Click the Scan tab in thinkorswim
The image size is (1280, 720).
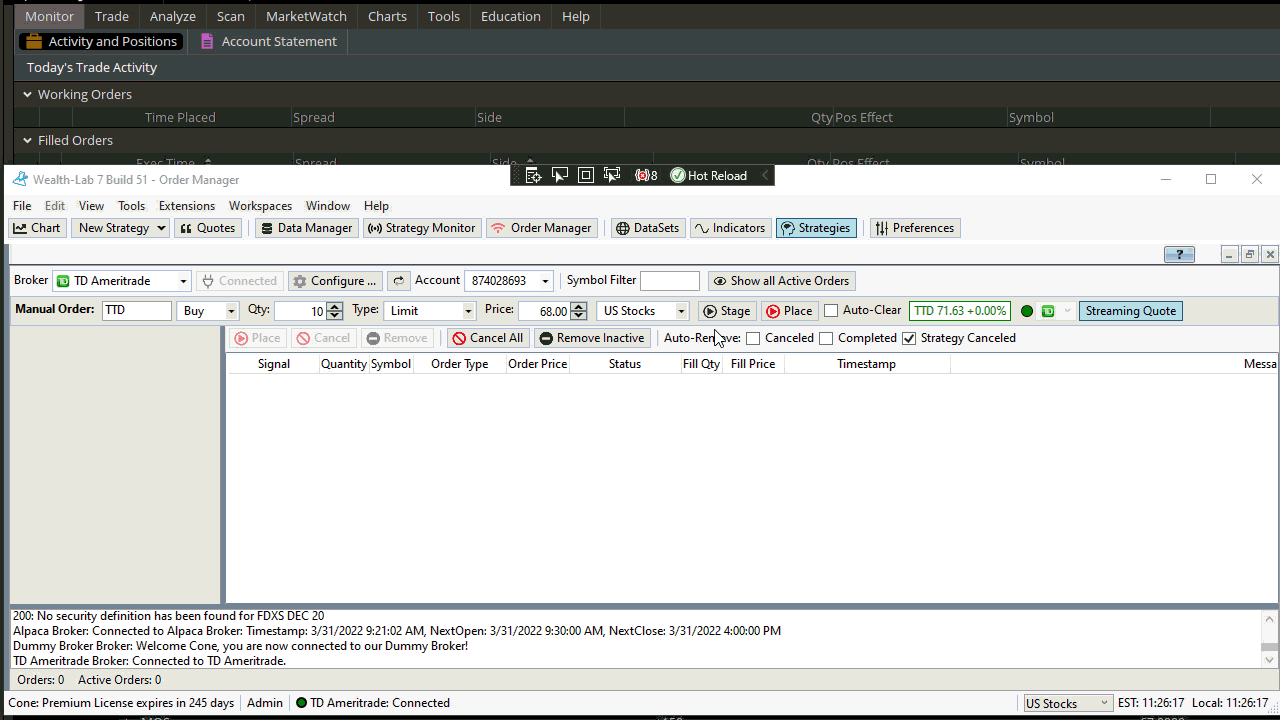(x=231, y=16)
